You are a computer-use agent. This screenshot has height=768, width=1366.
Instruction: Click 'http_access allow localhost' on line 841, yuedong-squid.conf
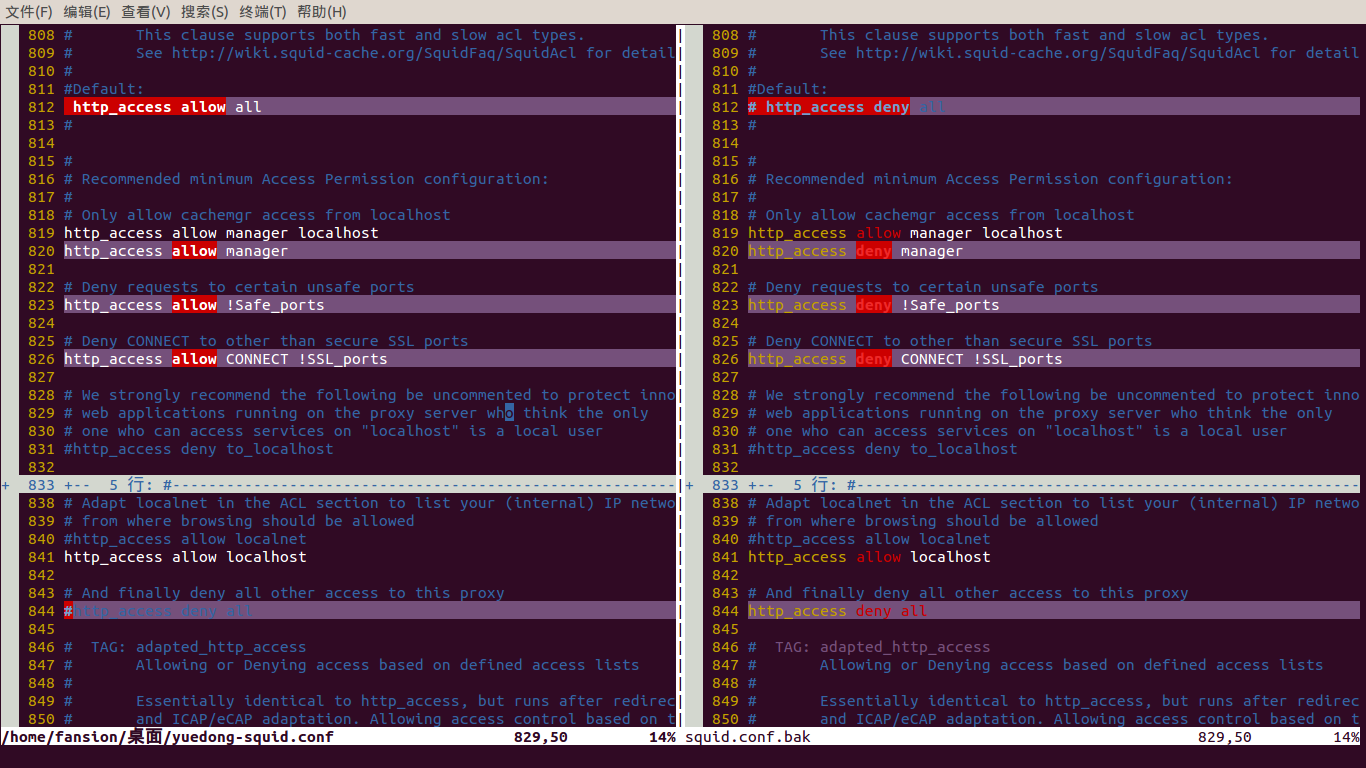coord(185,557)
